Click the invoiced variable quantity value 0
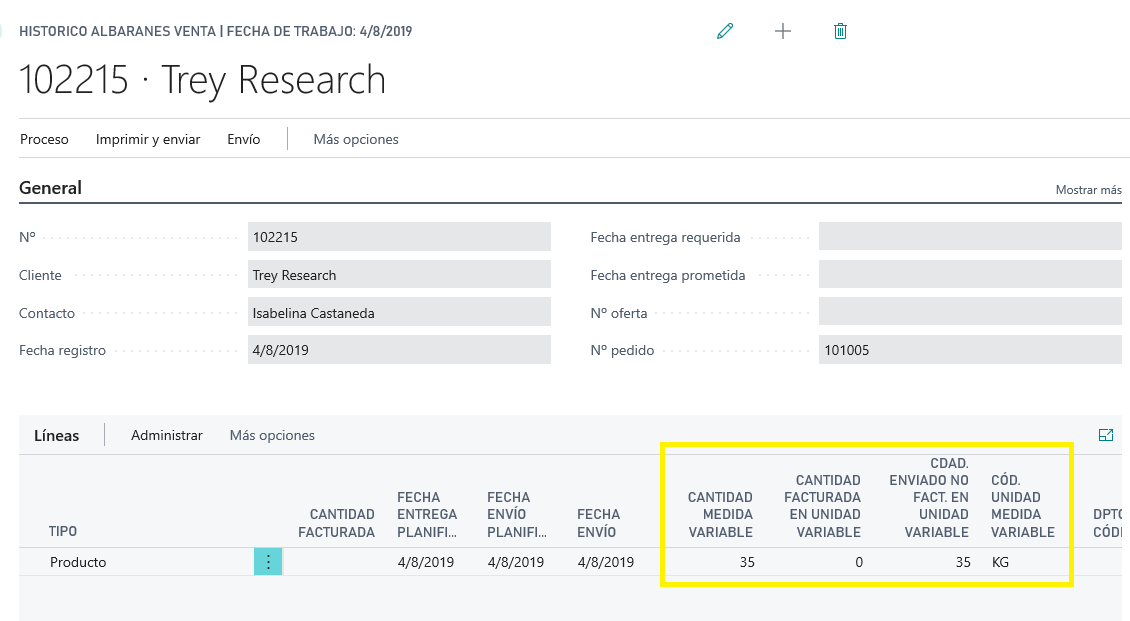1130x621 pixels. [859, 562]
